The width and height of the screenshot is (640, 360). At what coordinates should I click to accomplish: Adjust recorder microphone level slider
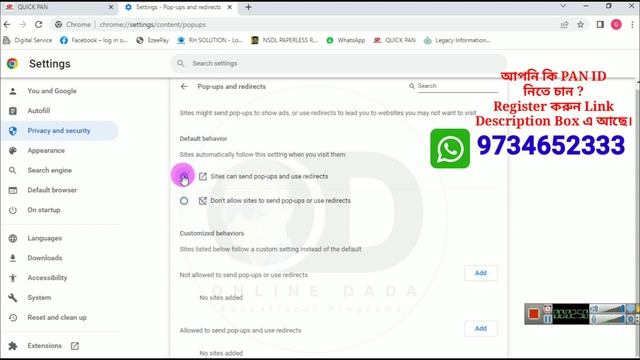(x=613, y=319)
